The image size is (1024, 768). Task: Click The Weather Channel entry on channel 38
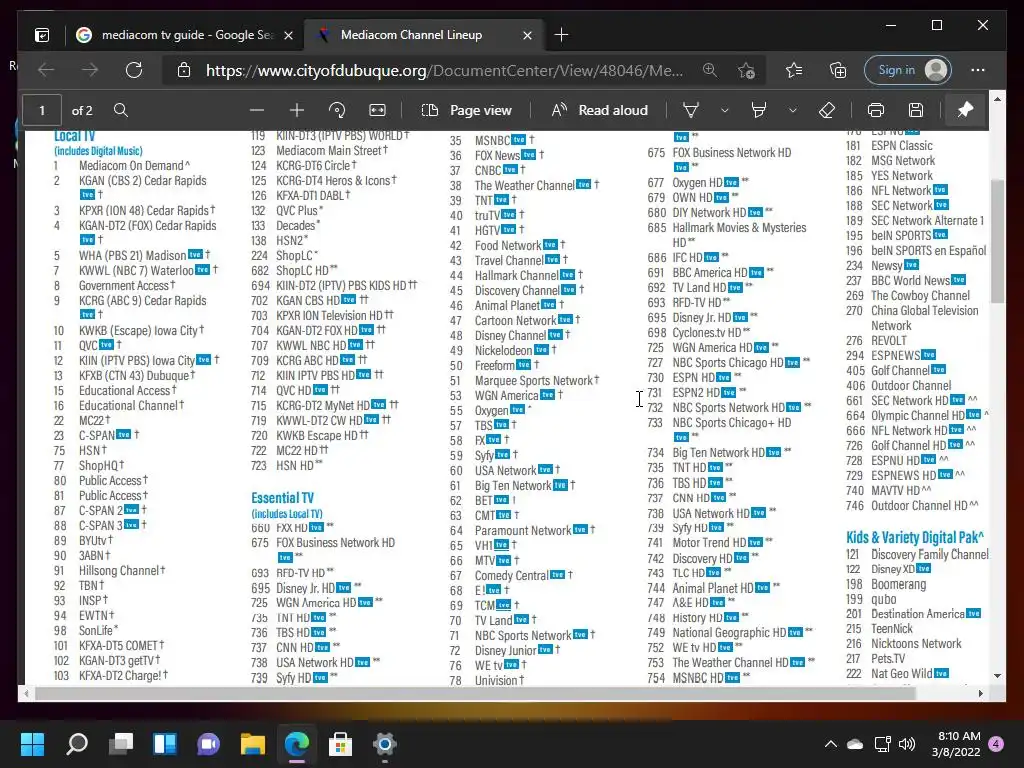click(524, 185)
